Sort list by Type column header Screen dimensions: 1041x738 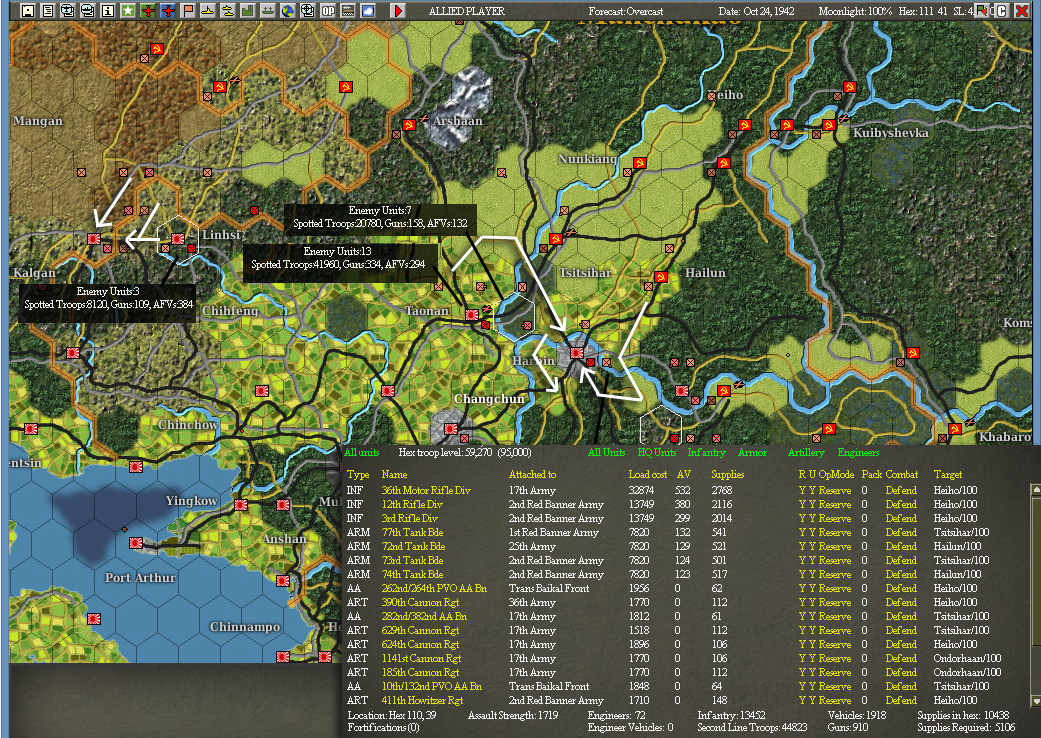coord(358,475)
